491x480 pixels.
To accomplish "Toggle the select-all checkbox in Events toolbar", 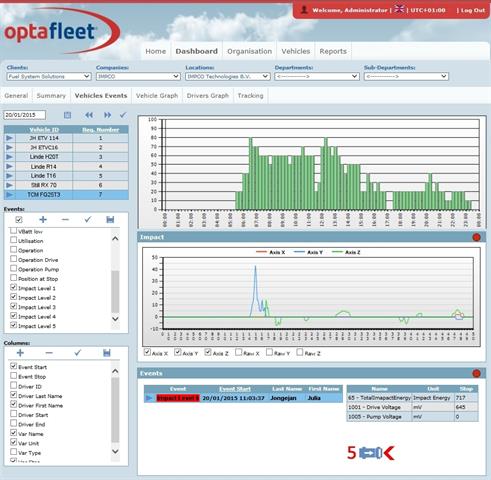I will pos(19,220).
